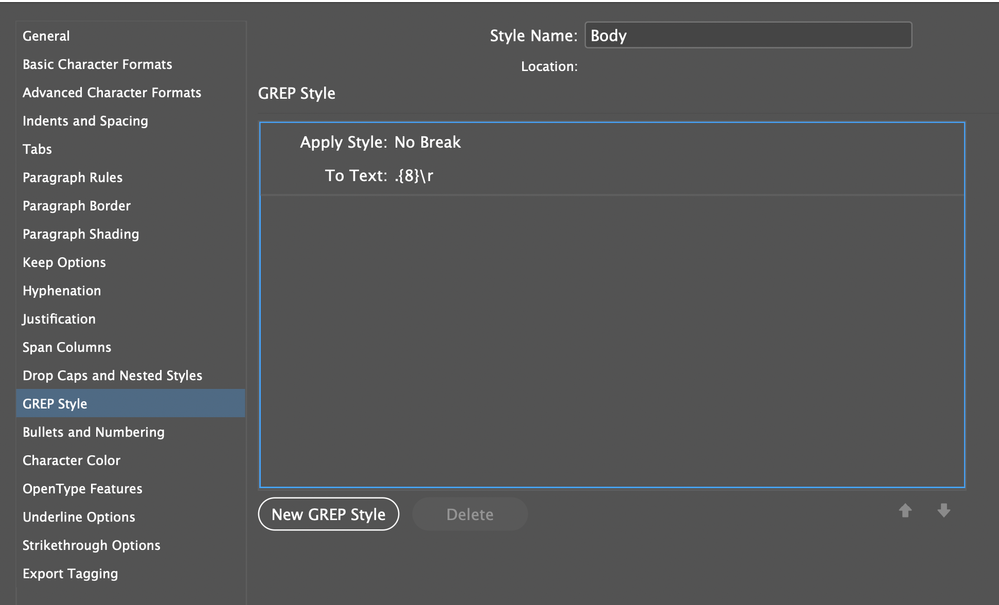Screen dimensions: 999x605
Task: Open Bullets and Numbering category
Action: tap(131, 432)
